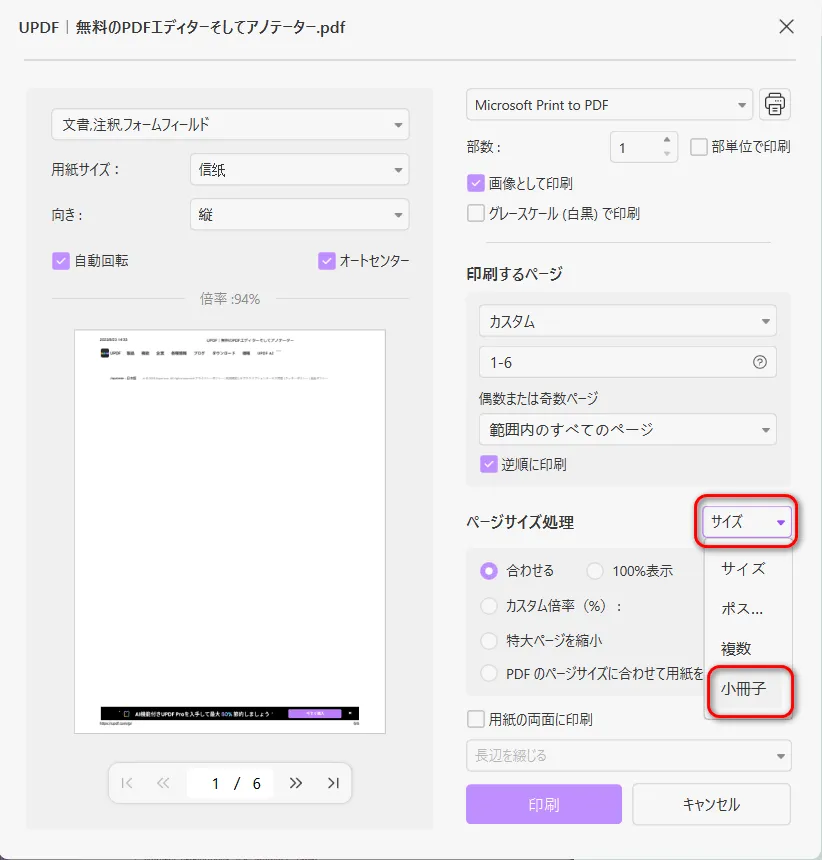
Task: Open printer properties icon button
Action: (x=774, y=104)
